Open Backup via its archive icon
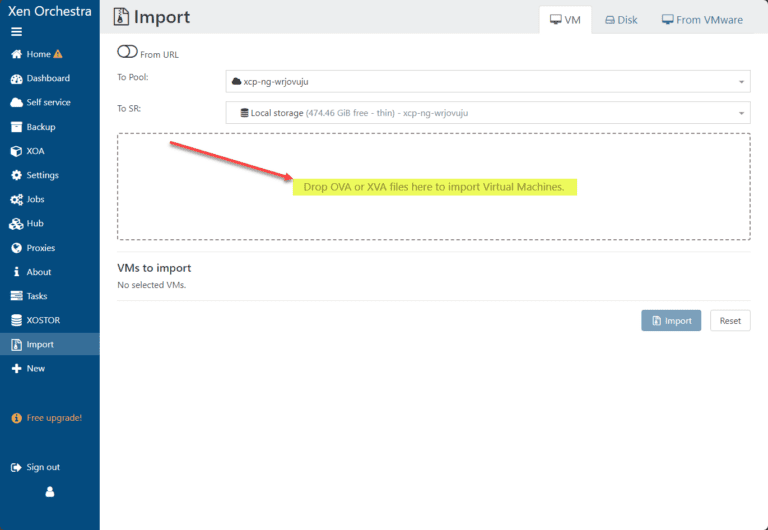This screenshot has width=768, height=530. tap(17, 127)
